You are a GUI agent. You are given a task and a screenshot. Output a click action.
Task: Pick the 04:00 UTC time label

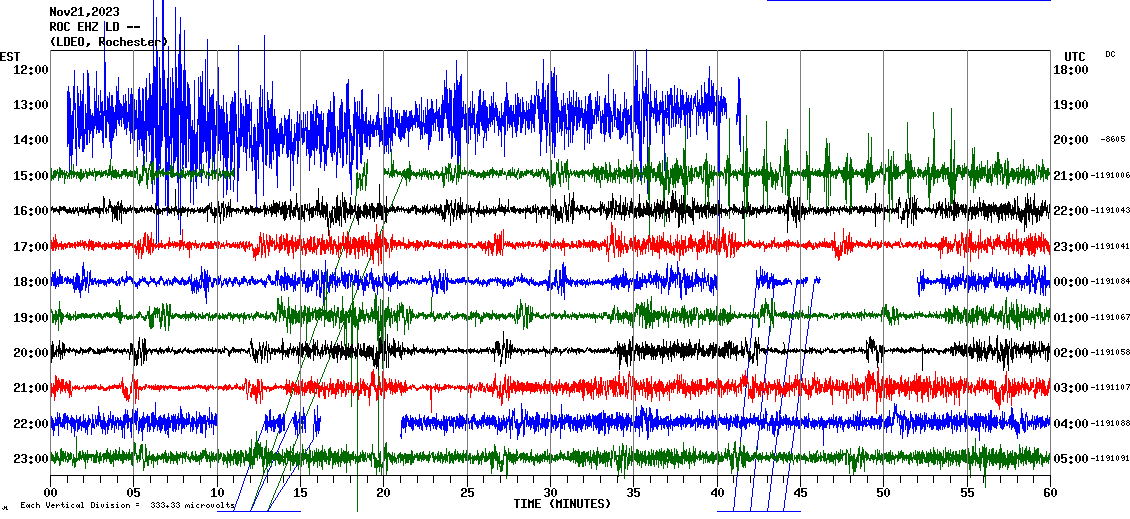click(1071, 423)
